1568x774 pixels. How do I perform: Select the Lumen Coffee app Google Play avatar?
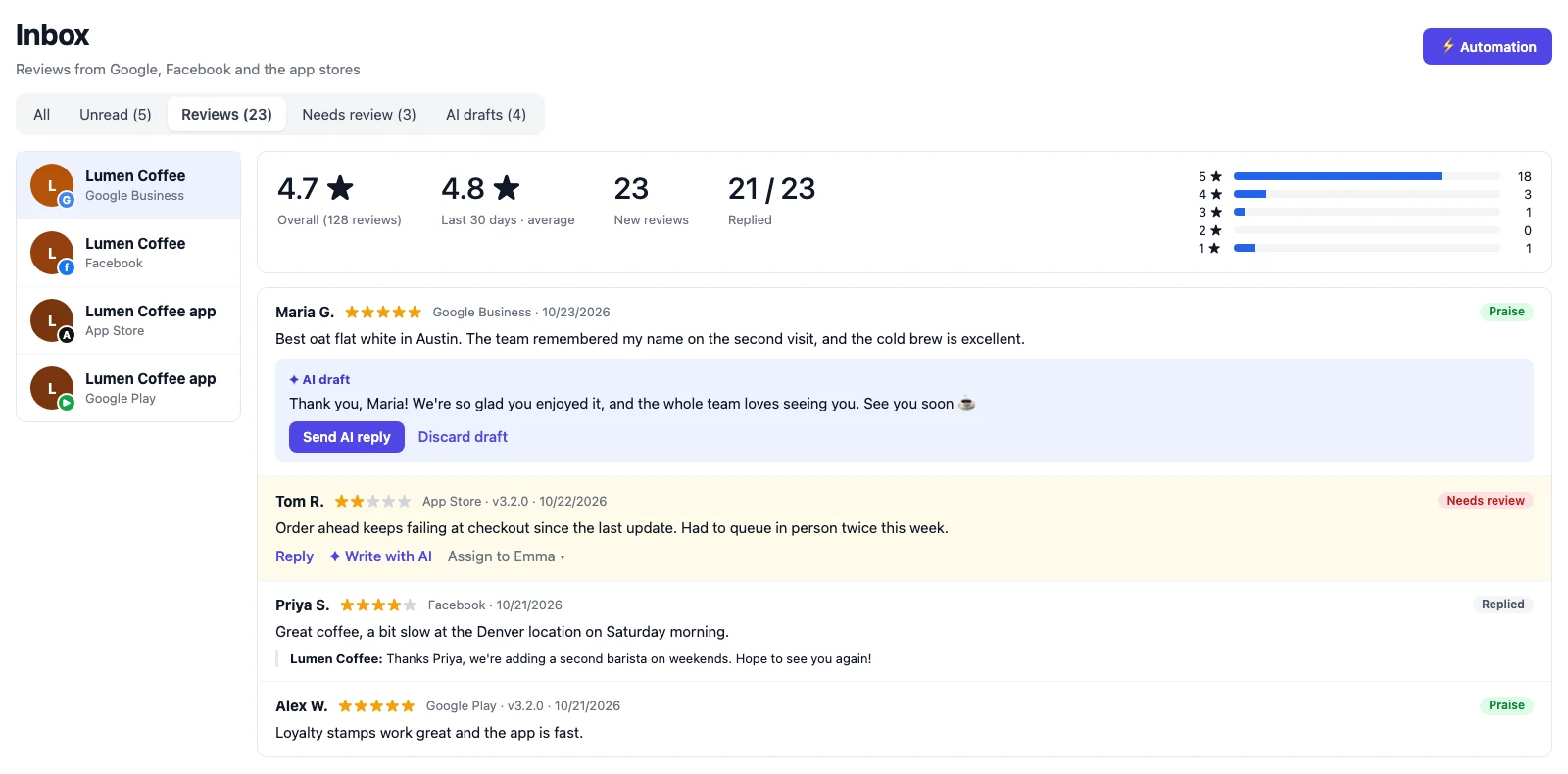(52, 388)
